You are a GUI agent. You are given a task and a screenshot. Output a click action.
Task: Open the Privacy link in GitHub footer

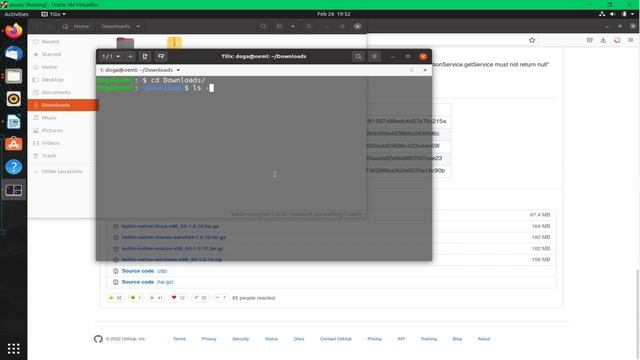[x=209, y=339]
